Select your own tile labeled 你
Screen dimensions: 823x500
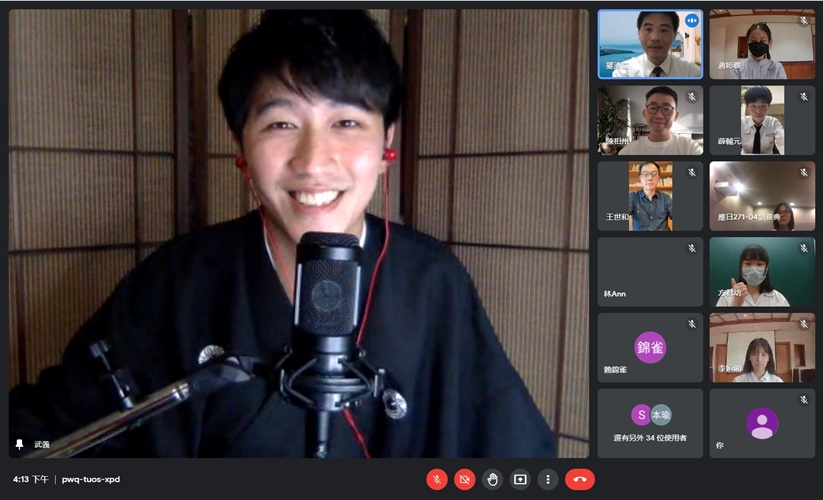pyautogui.click(x=762, y=423)
